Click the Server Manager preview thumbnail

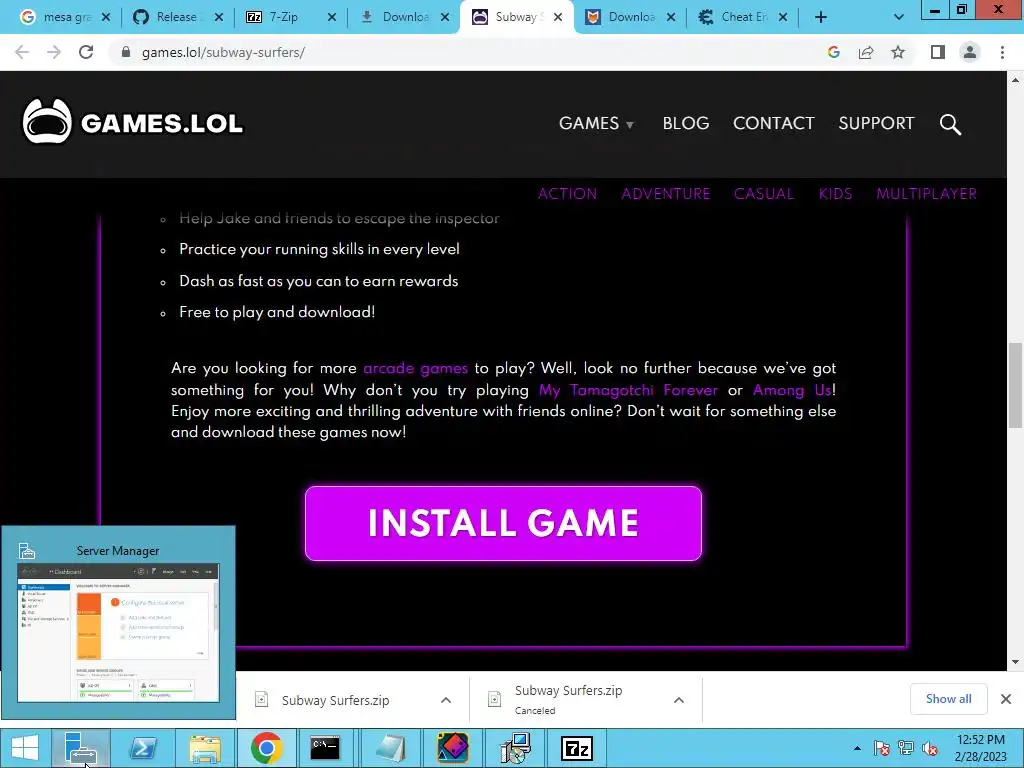(118, 633)
